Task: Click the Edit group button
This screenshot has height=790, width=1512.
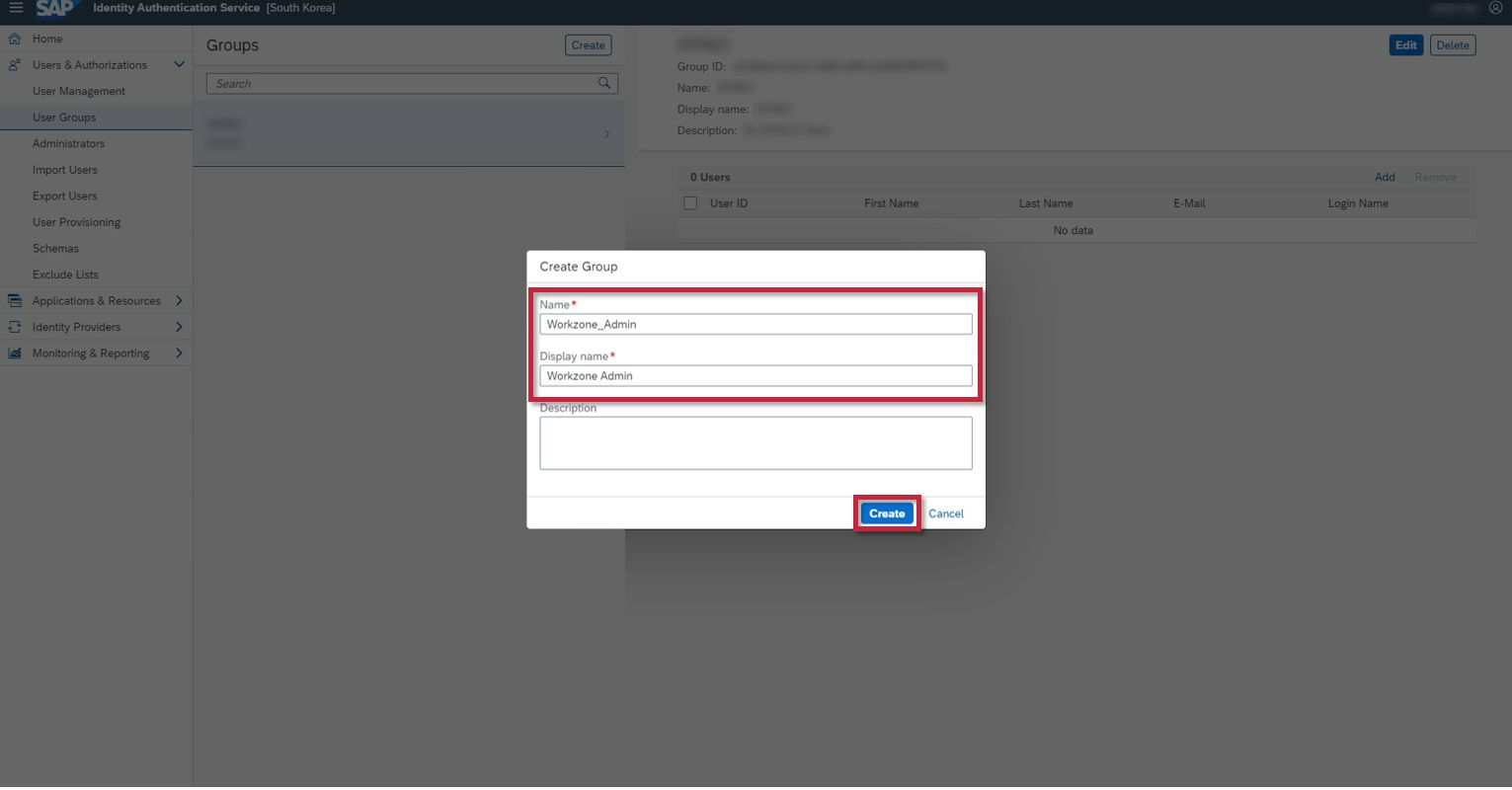Action: 1406,45
